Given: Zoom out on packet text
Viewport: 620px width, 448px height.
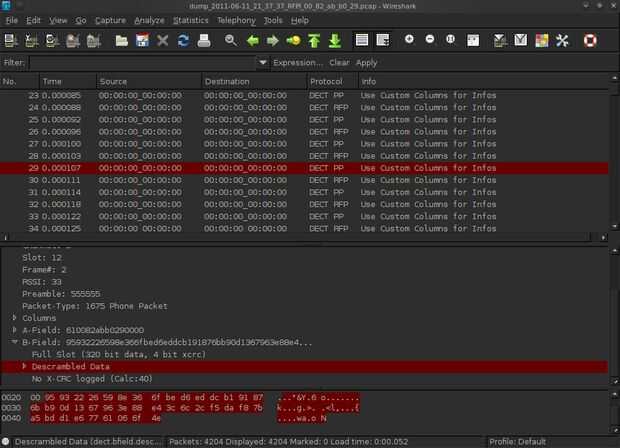Looking at the screenshot, I should pyautogui.click(x=430, y=39).
